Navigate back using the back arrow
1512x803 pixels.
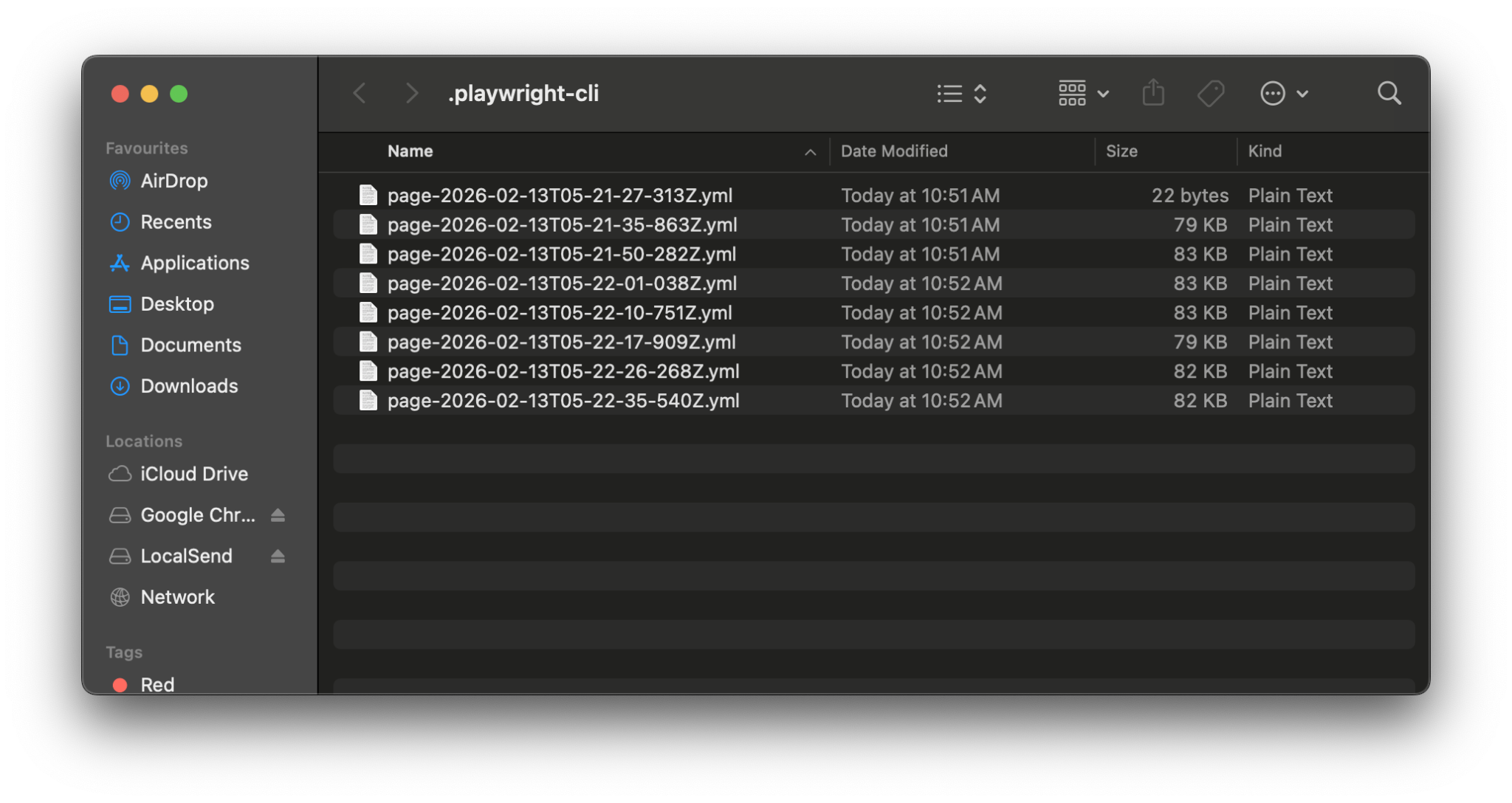[360, 93]
